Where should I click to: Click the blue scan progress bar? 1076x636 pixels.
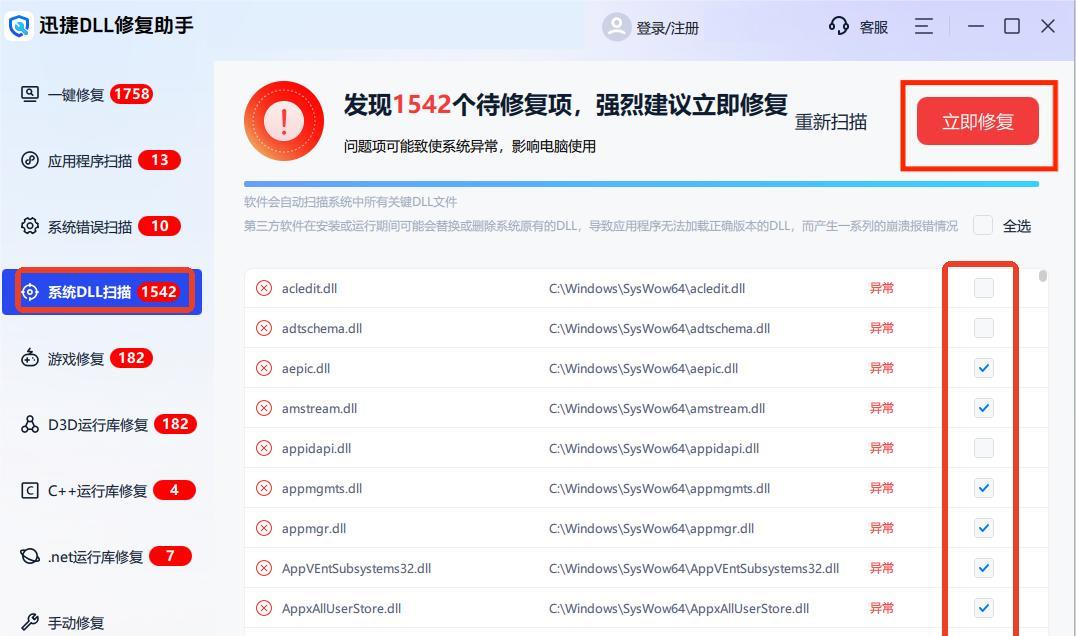641,184
